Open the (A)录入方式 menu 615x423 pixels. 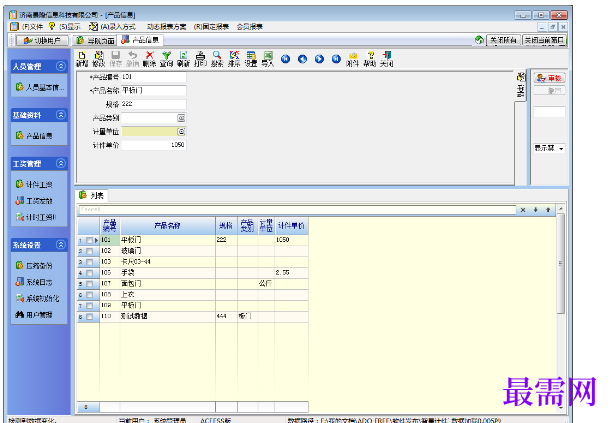[118, 27]
